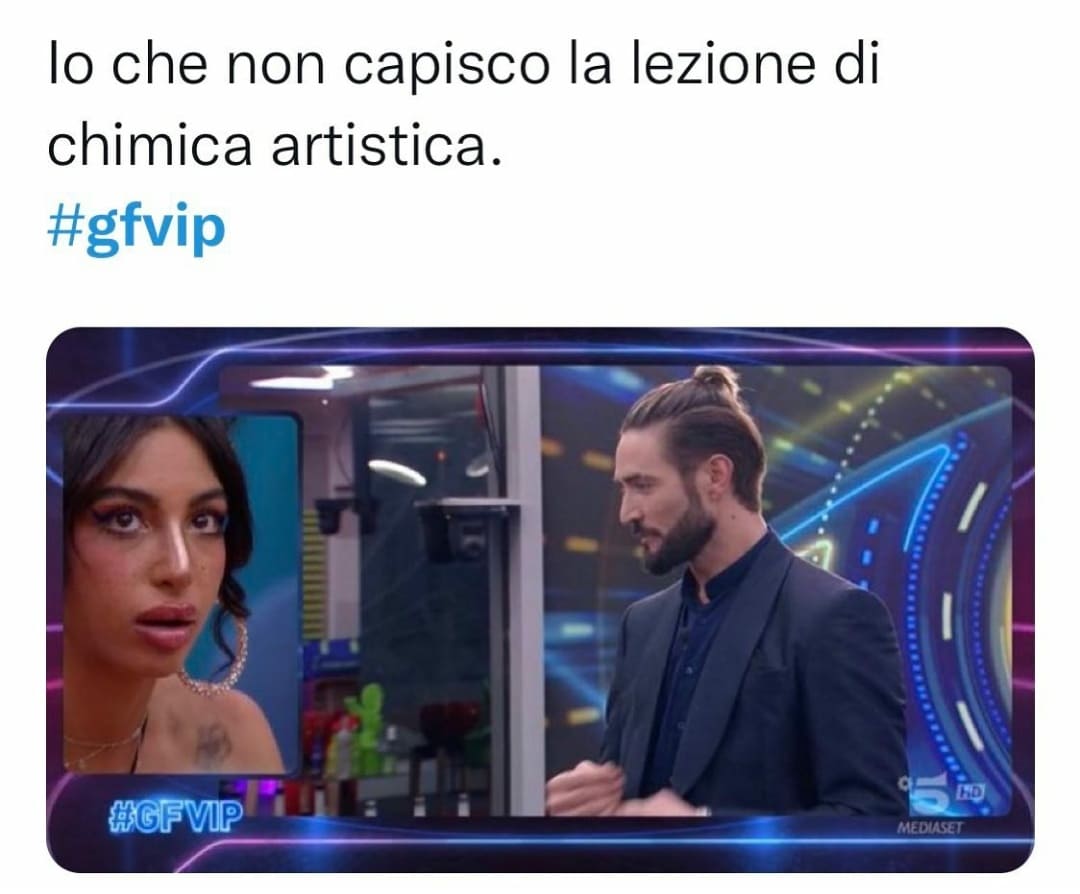This screenshot has height=894, width=1080.
Task: Open the blue #gfvip hashtag link
Action: [136, 228]
